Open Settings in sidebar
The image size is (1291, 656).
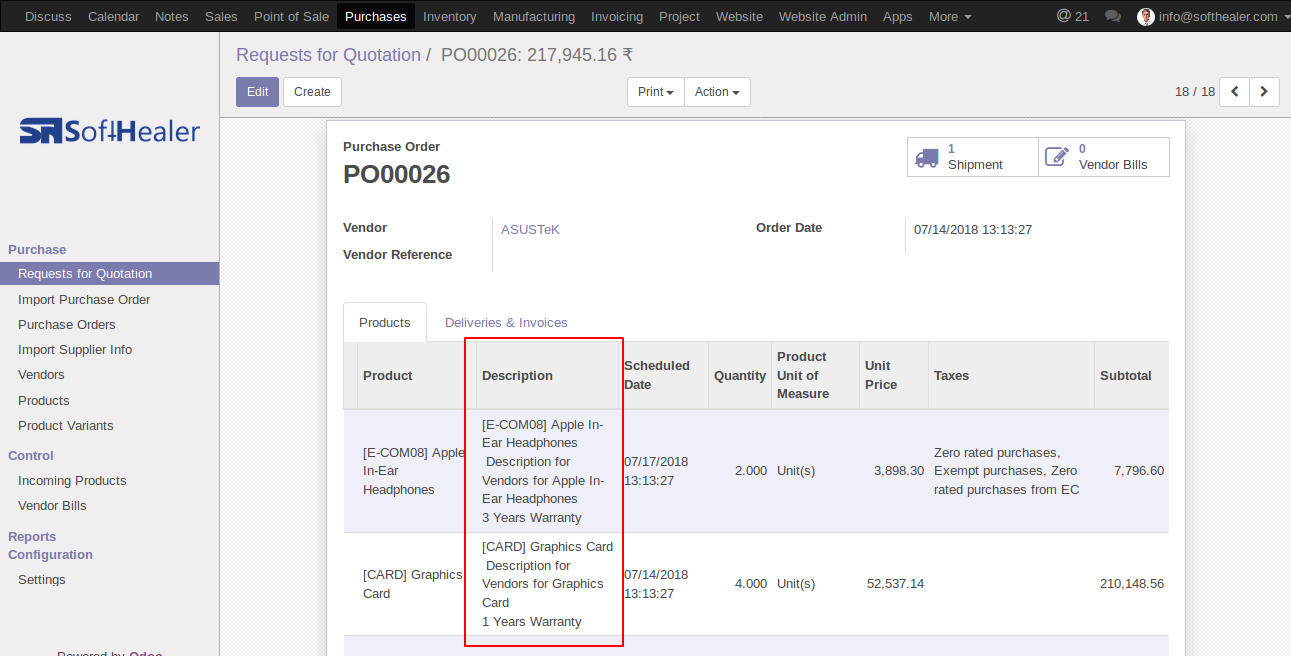coord(42,579)
